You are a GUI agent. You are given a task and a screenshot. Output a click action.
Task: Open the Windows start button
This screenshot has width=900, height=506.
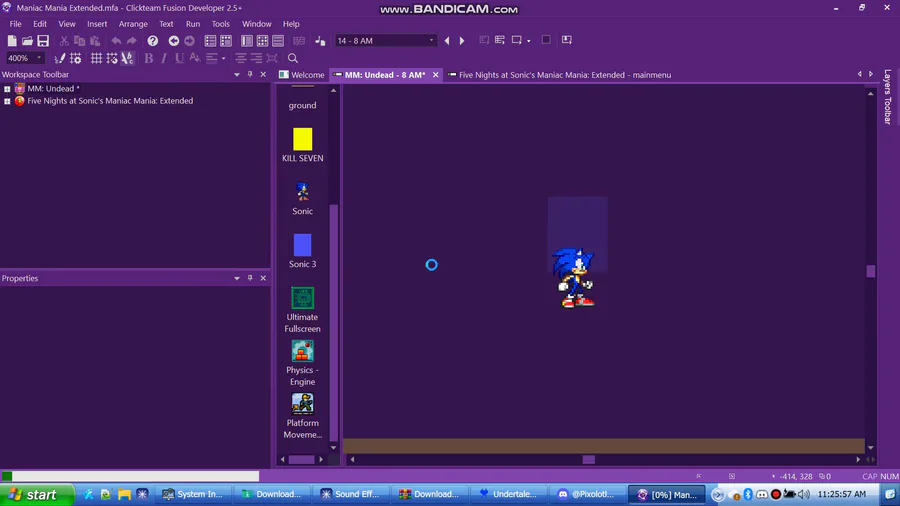pos(37,495)
